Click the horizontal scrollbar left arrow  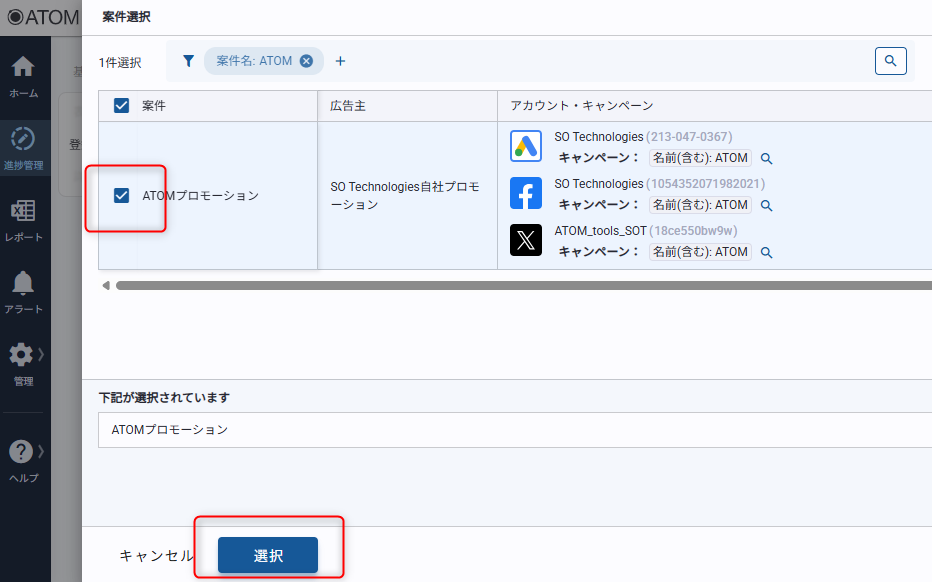coord(107,285)
